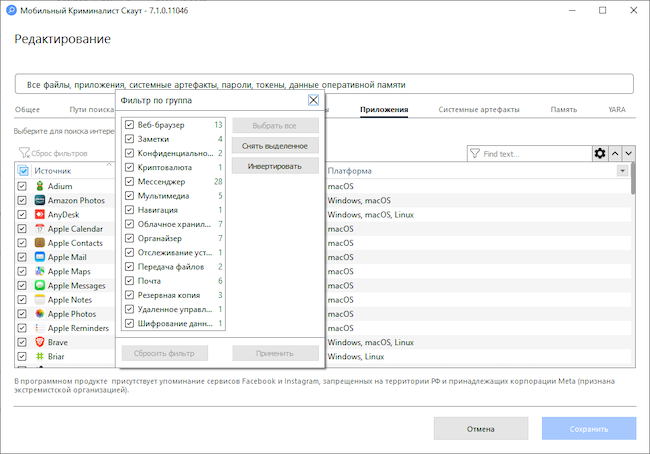
Task: Click the Применить button
Action: point(275,353)
